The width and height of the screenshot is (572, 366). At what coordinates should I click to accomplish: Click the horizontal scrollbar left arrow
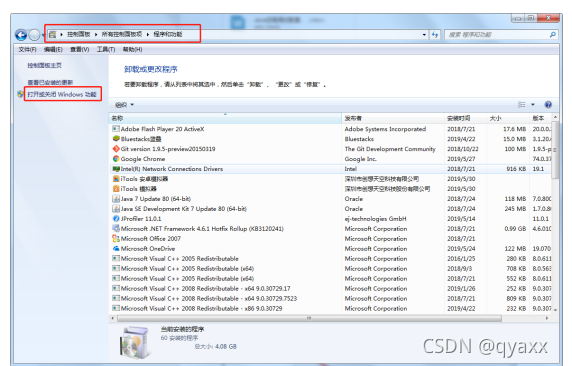pyautogui.click(x=112, y=318)
